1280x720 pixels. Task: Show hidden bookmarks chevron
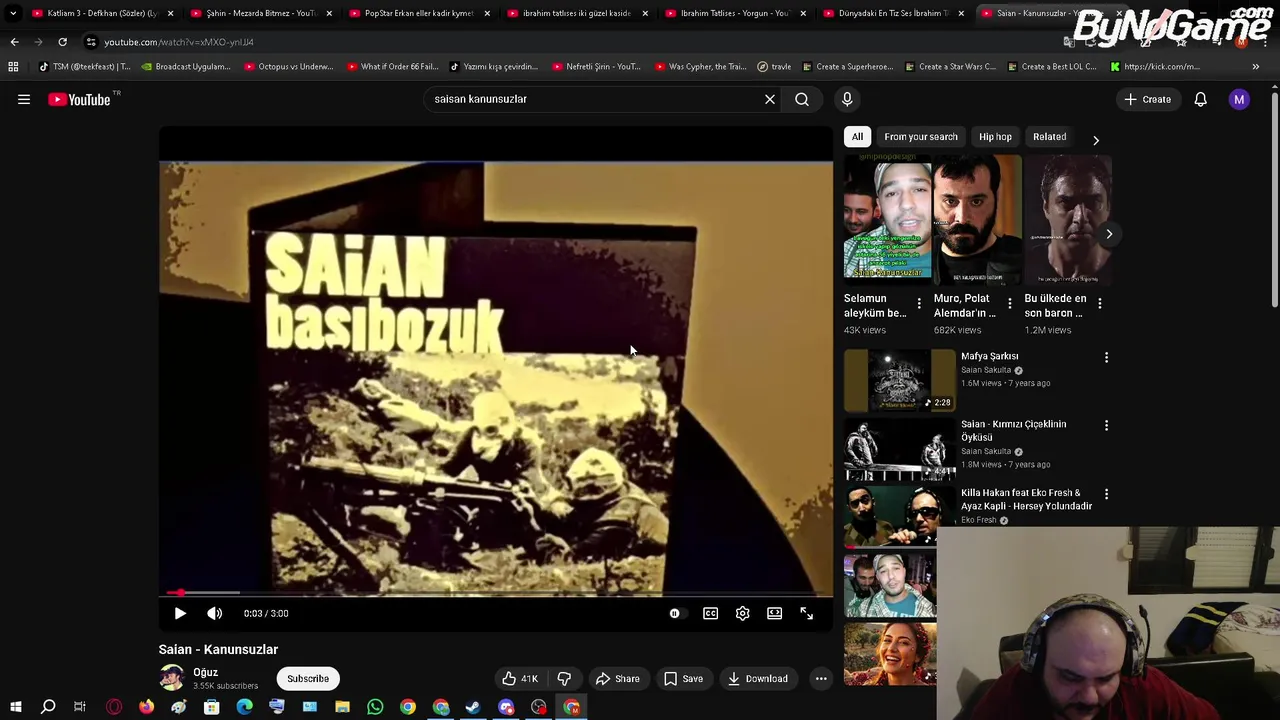(1255, 67)
